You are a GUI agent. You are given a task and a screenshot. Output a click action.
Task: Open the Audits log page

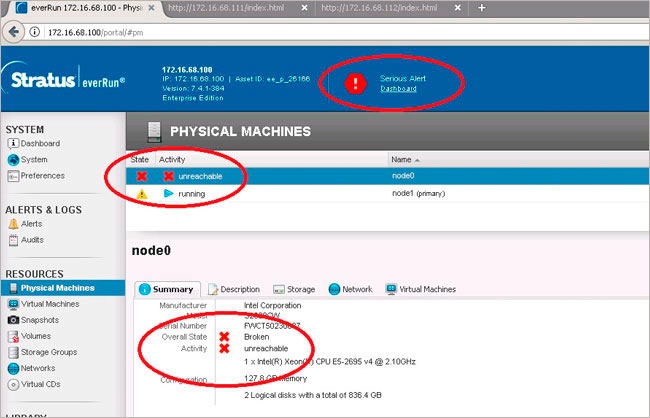(32, 240)
